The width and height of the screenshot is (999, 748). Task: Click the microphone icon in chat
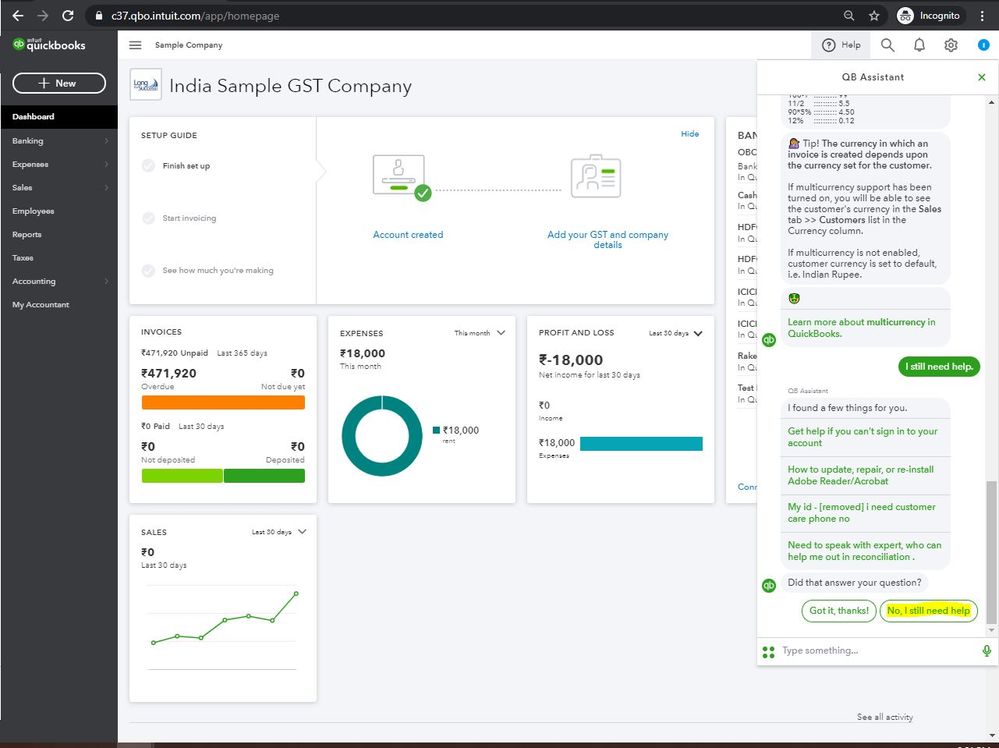point(986,651)
